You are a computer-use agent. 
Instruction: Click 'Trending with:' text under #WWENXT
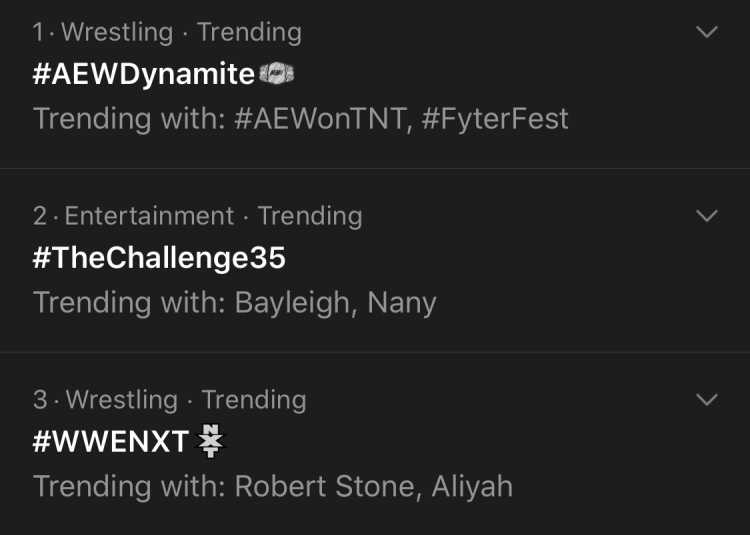coord(129,486)
